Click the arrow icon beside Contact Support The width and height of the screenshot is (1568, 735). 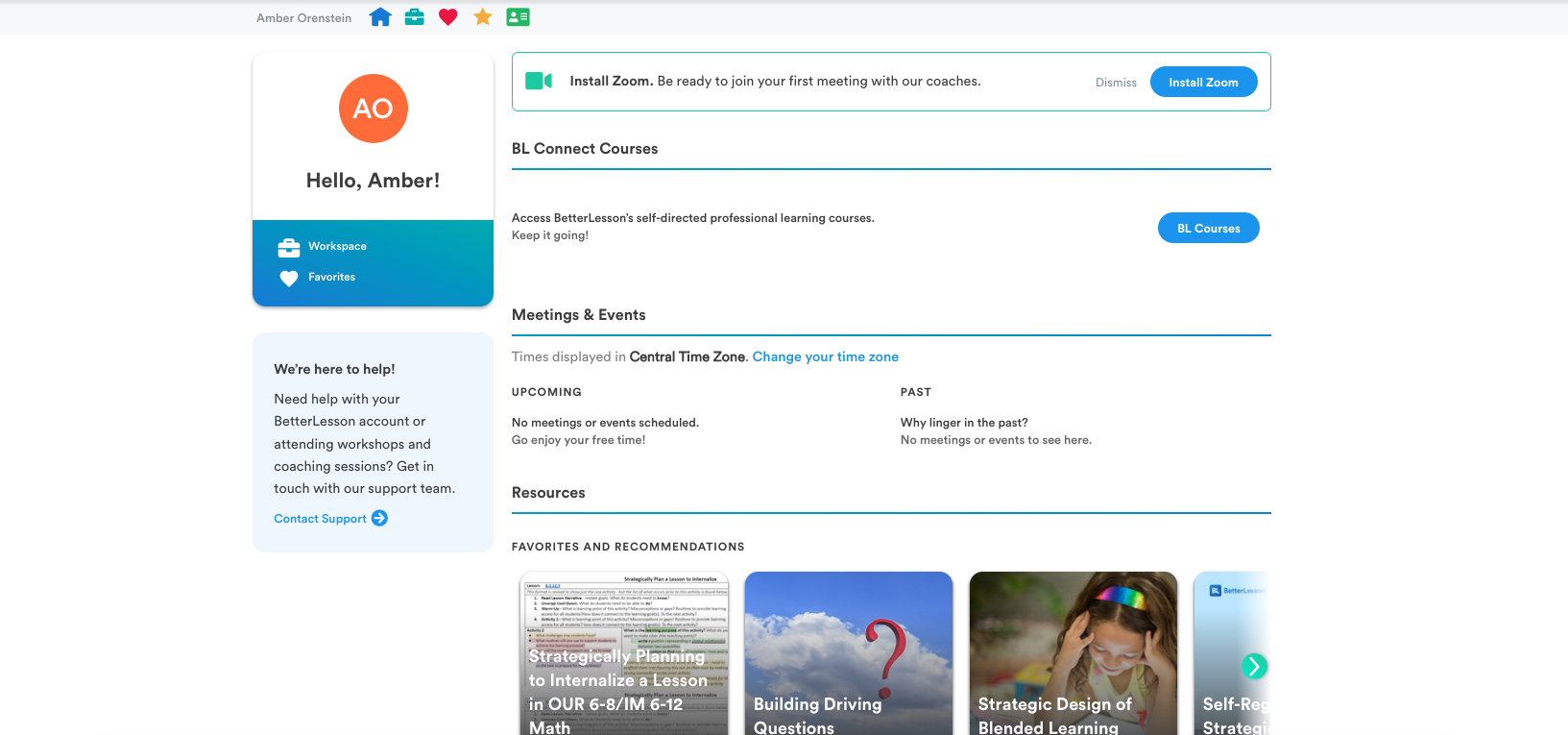pyautogui.click(x=380, y=519)
